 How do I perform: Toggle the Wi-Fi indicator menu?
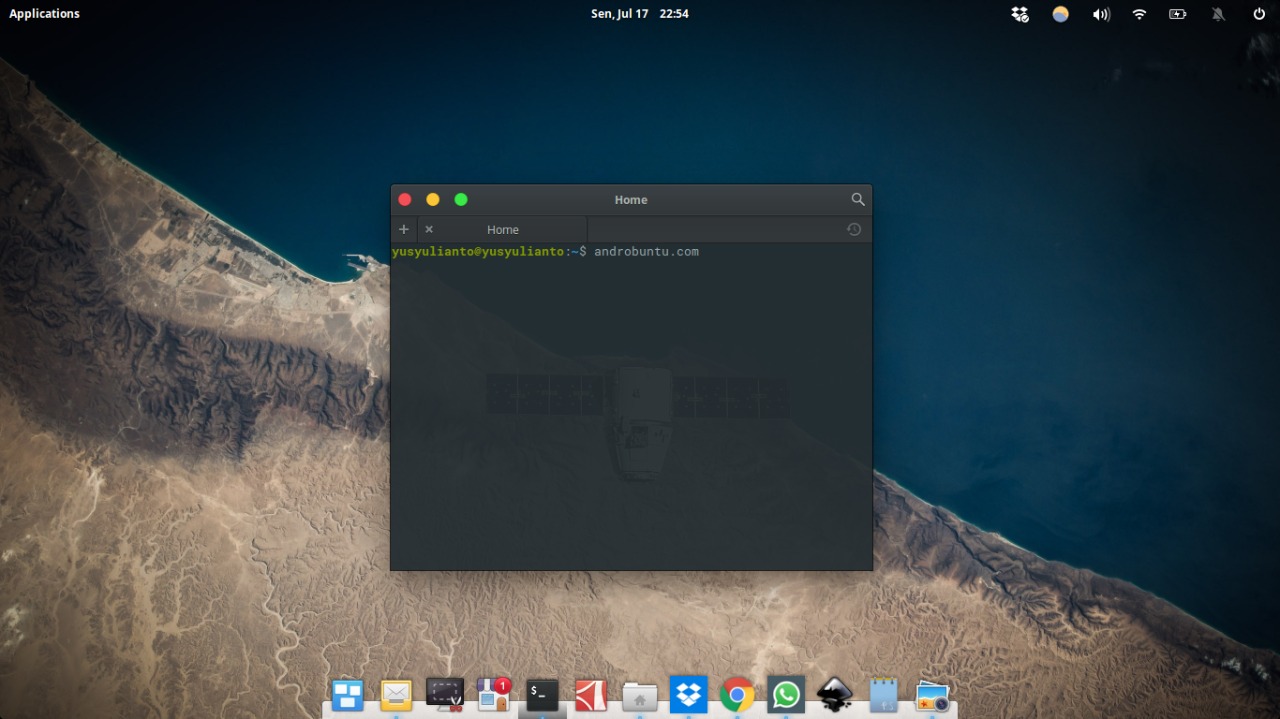pos(1139,14)
